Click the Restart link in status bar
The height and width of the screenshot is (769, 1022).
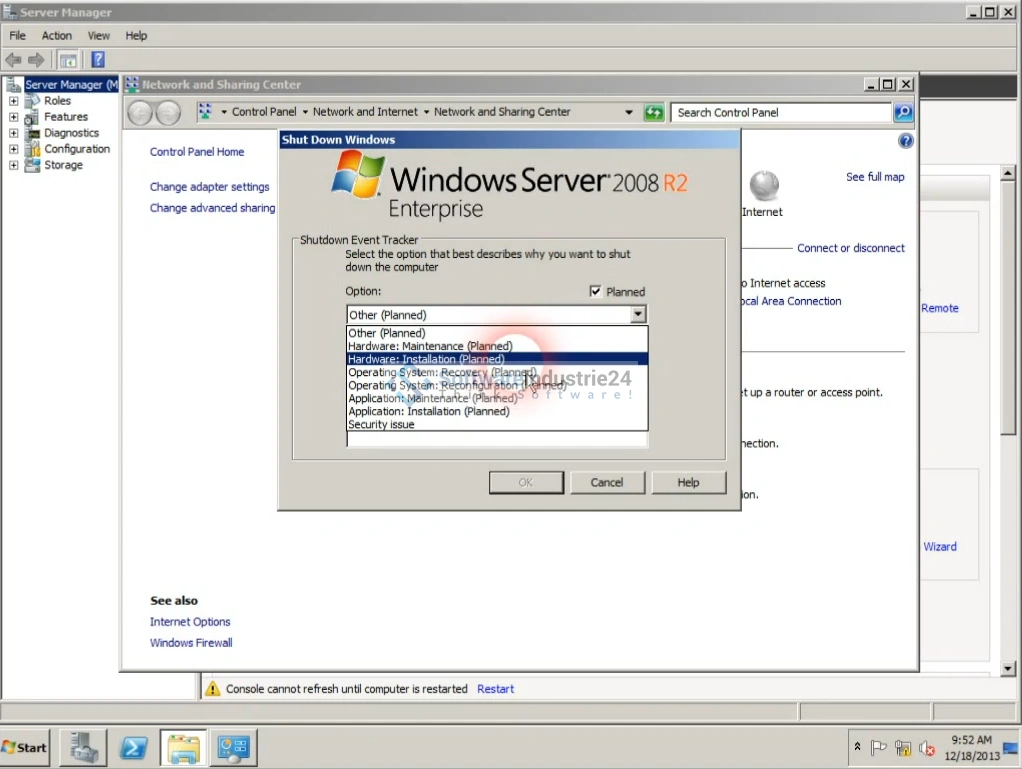(495, 689)
